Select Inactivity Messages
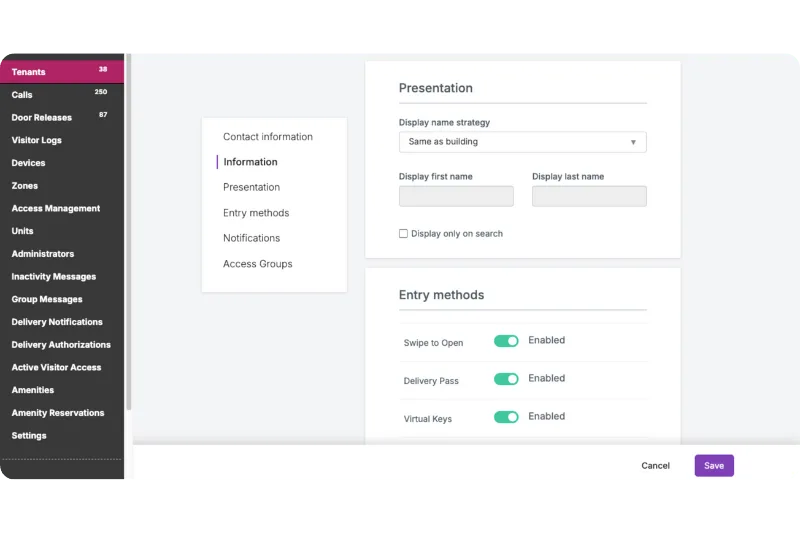800x533 pixels. point(54,276)
